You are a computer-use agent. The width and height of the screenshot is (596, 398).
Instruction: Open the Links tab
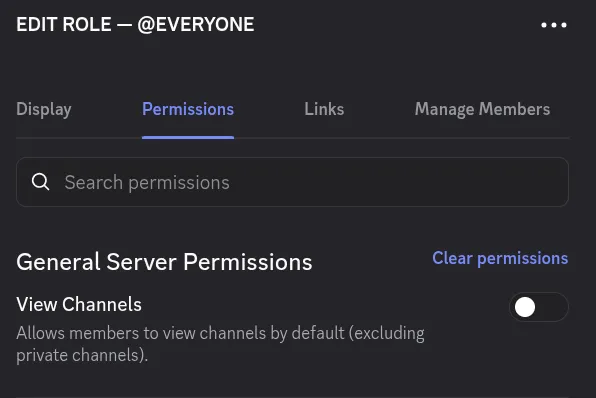click(x=324, y=109)
